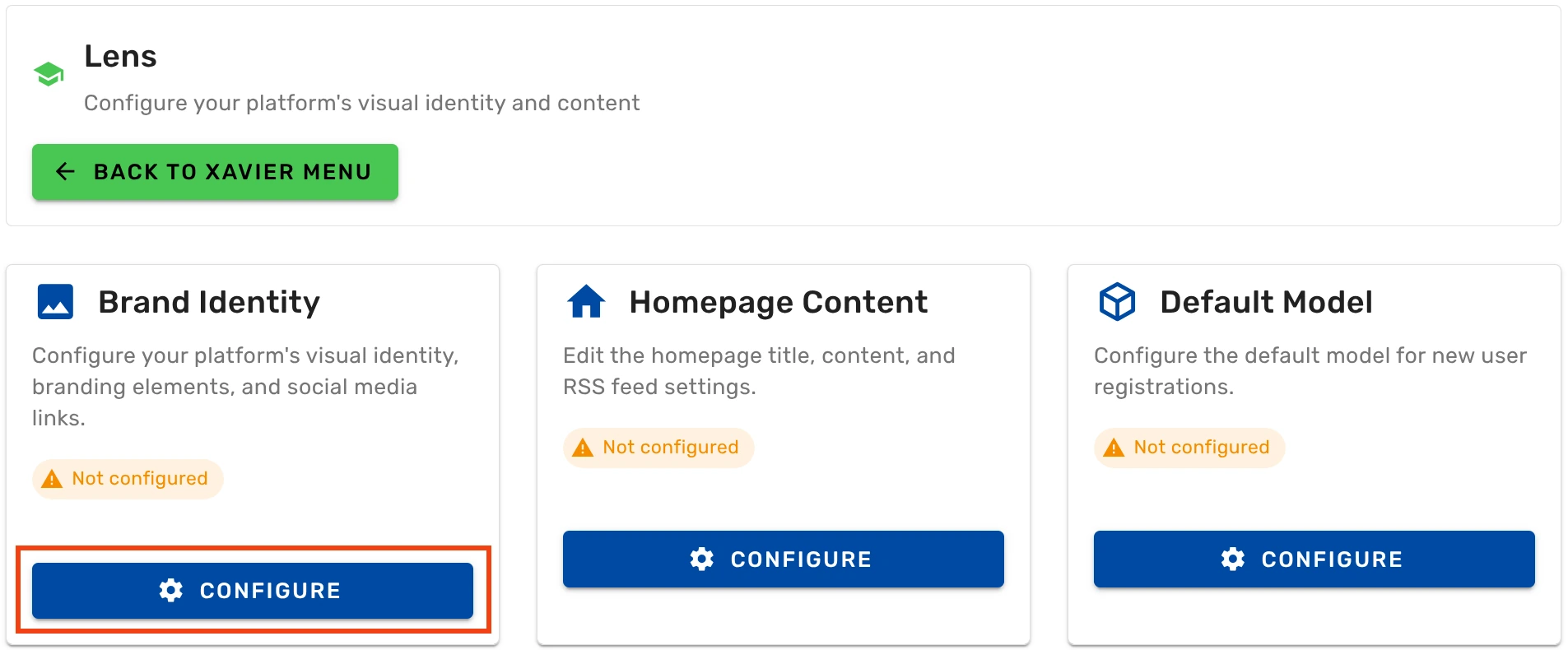The width and height of the screenshot is (1568, 650).
Task: Select the Brand Identity card heading
Action: (208, 301)
